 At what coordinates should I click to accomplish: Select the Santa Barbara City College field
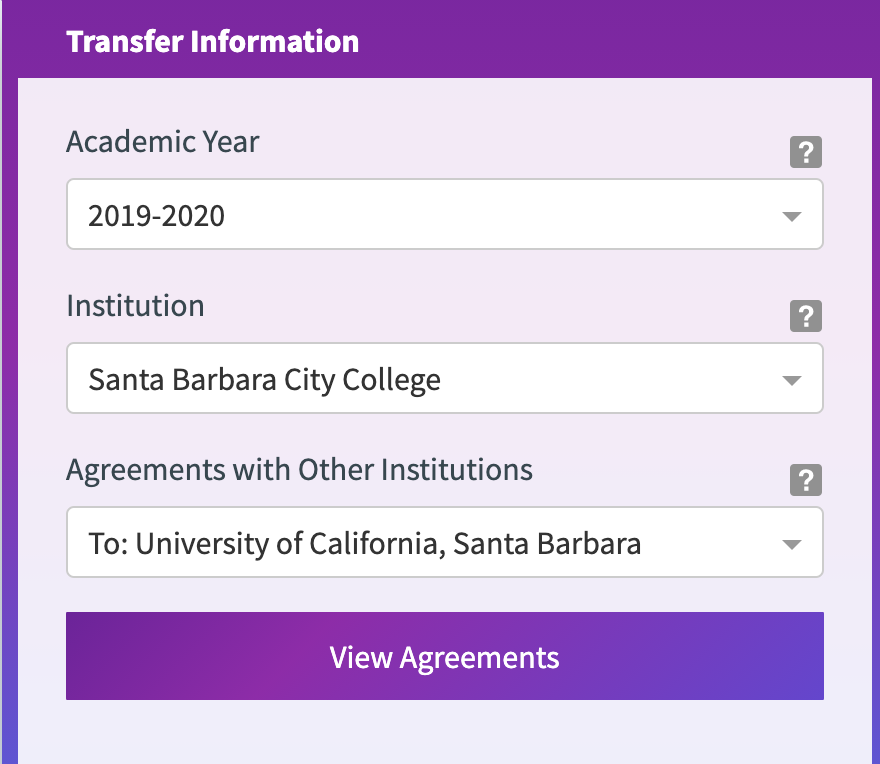[x=444, y=378]
